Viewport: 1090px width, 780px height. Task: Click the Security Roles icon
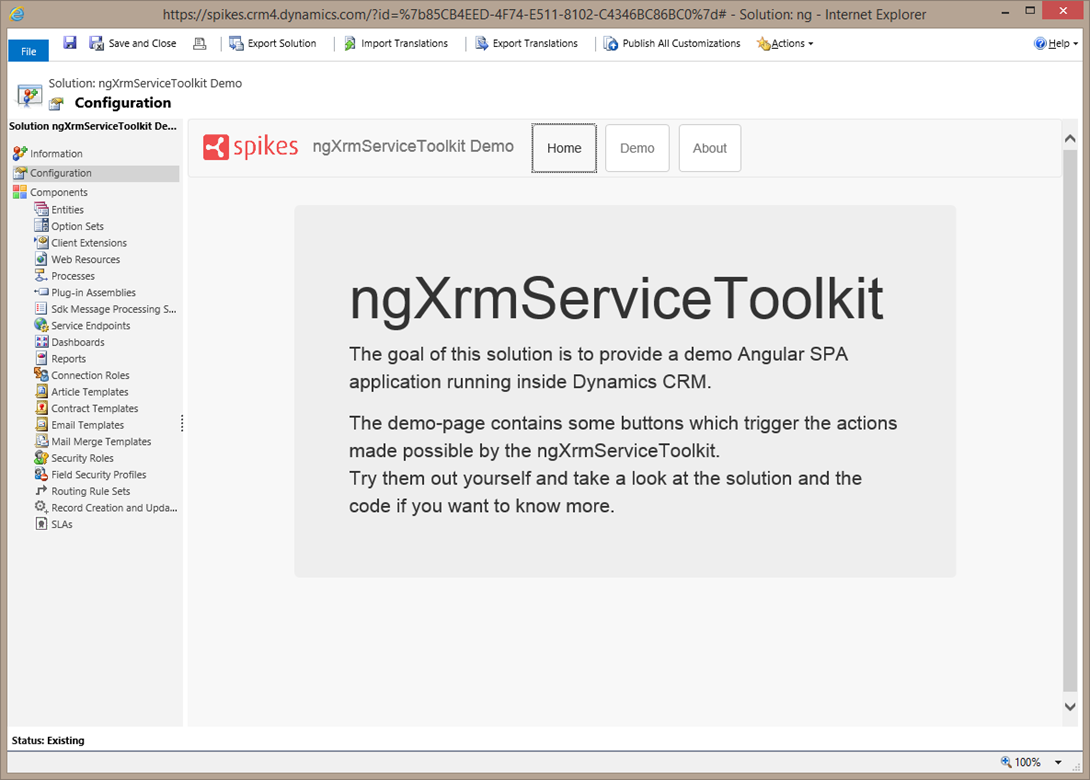(42, 457)
